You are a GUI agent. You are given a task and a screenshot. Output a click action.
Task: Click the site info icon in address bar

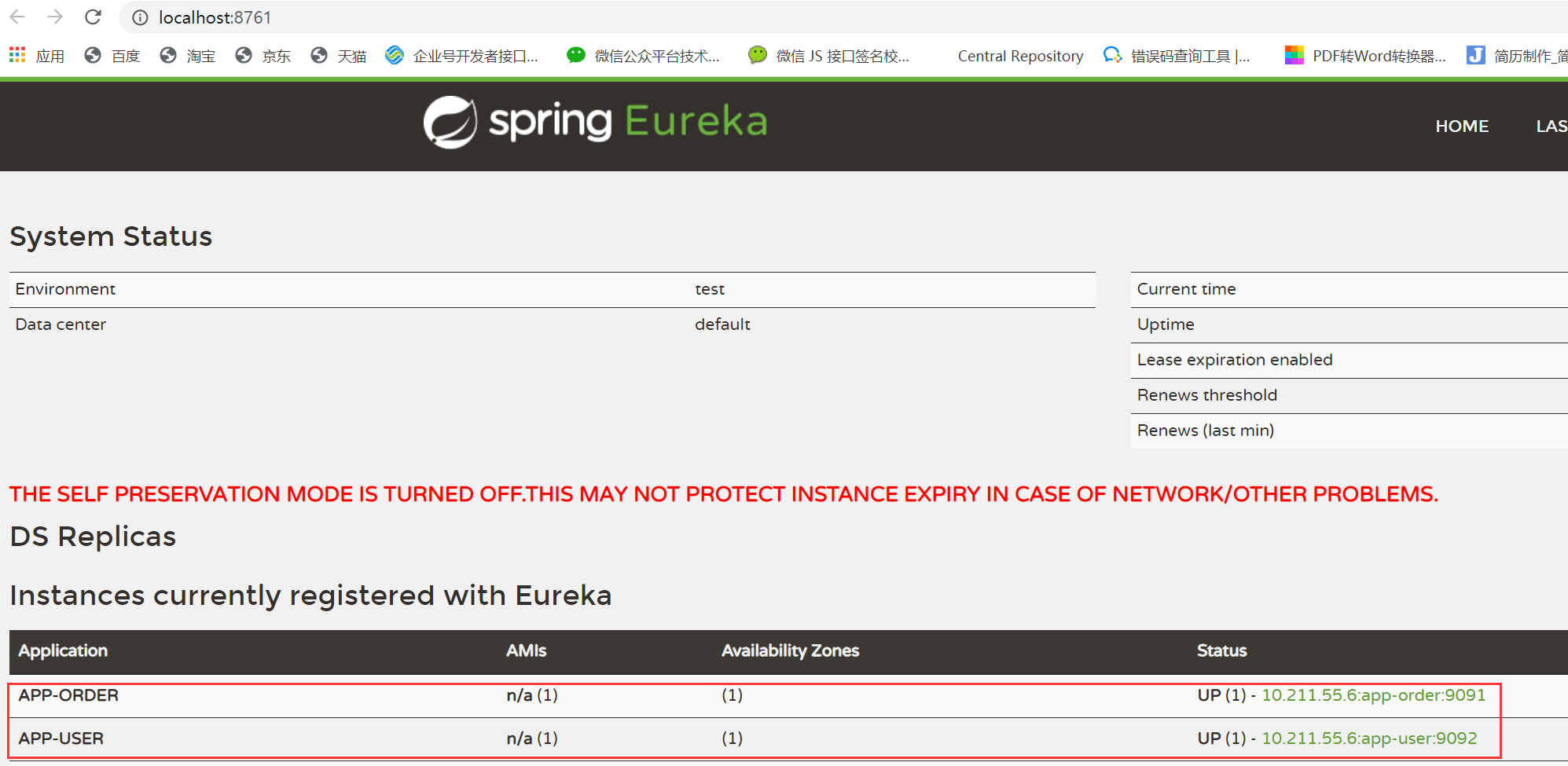140,17
